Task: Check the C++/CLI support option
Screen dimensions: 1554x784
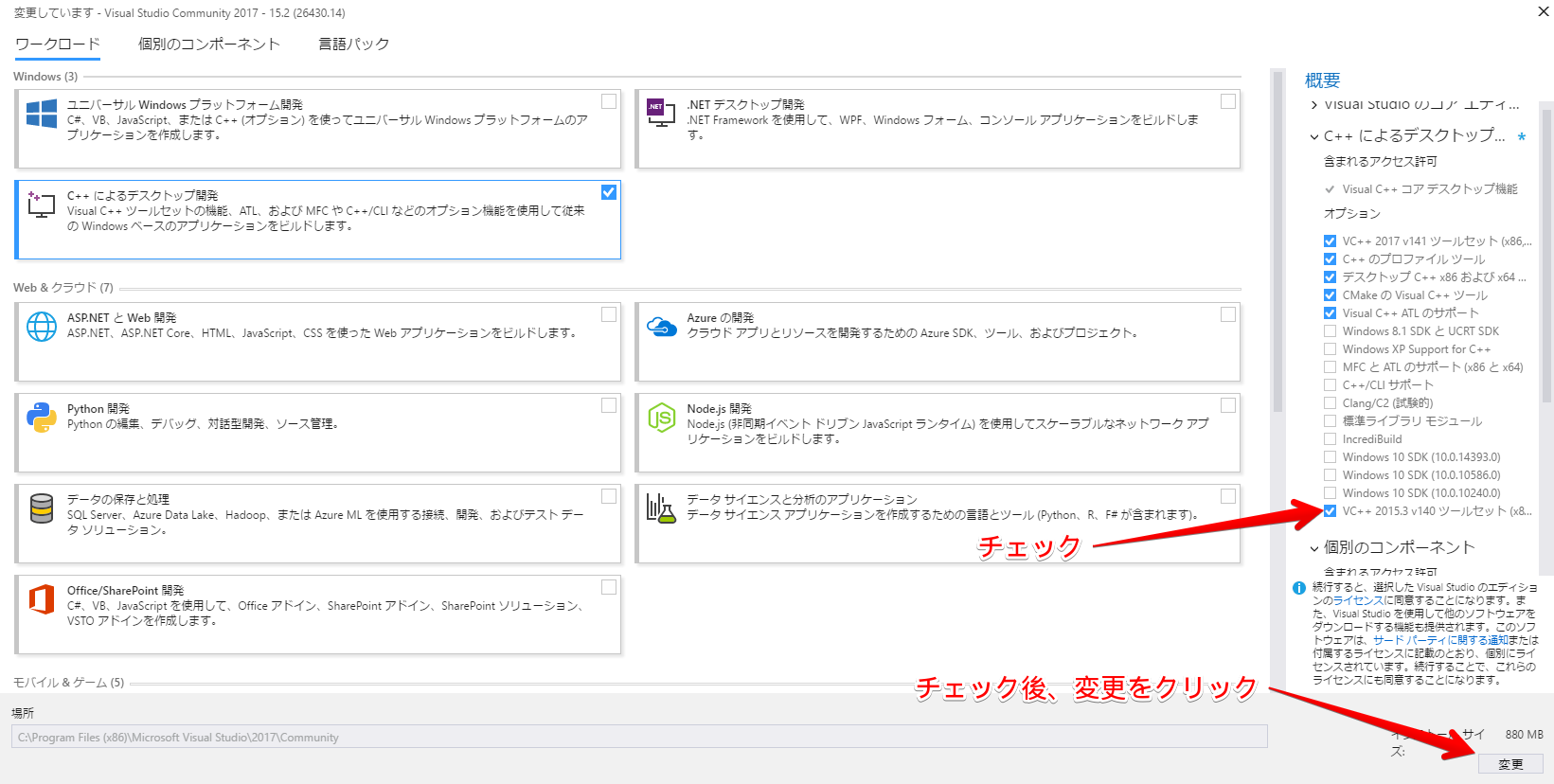Action: (1330, 385)
